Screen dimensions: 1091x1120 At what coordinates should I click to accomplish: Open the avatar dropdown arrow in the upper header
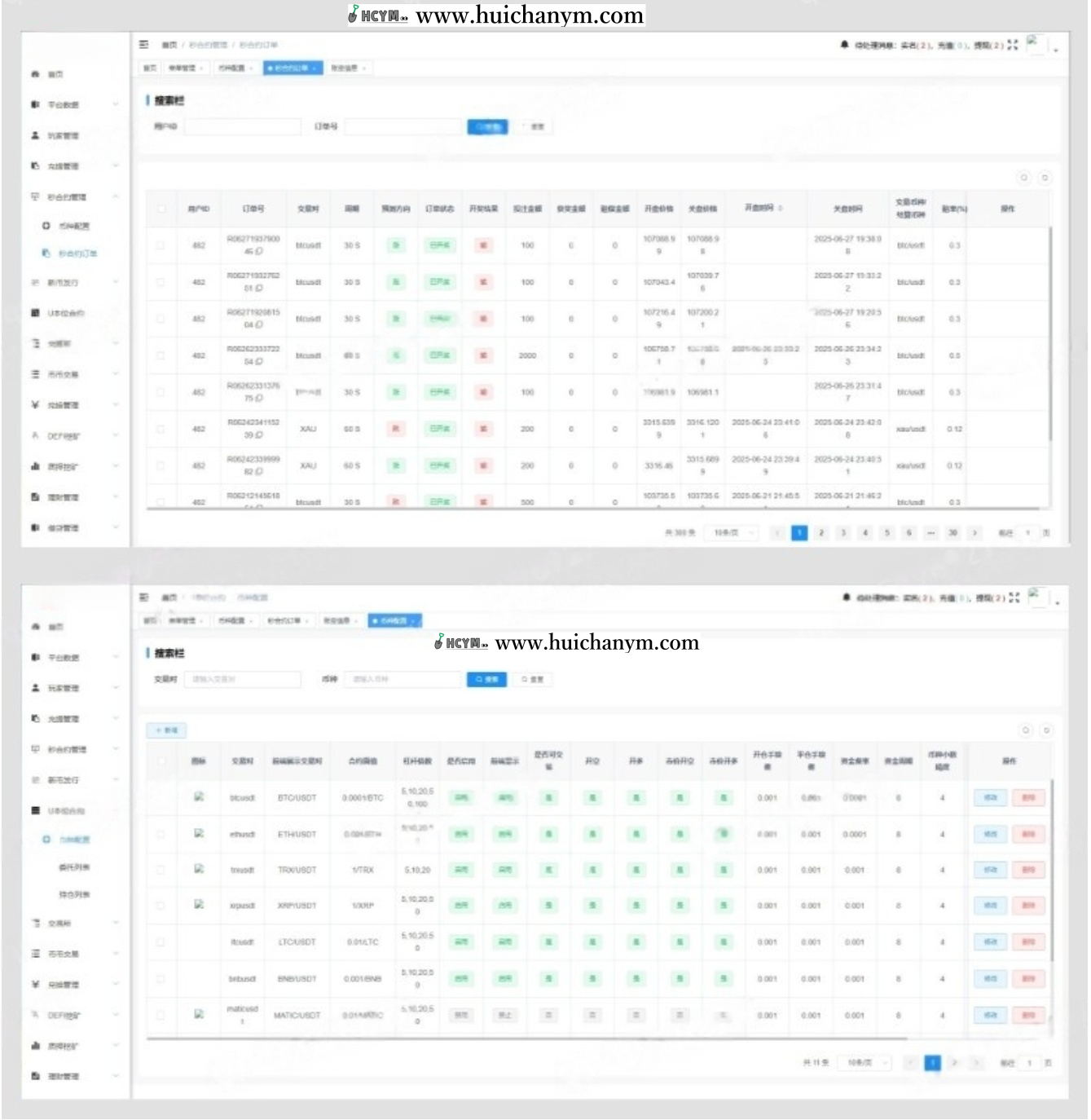[1056, 50]
